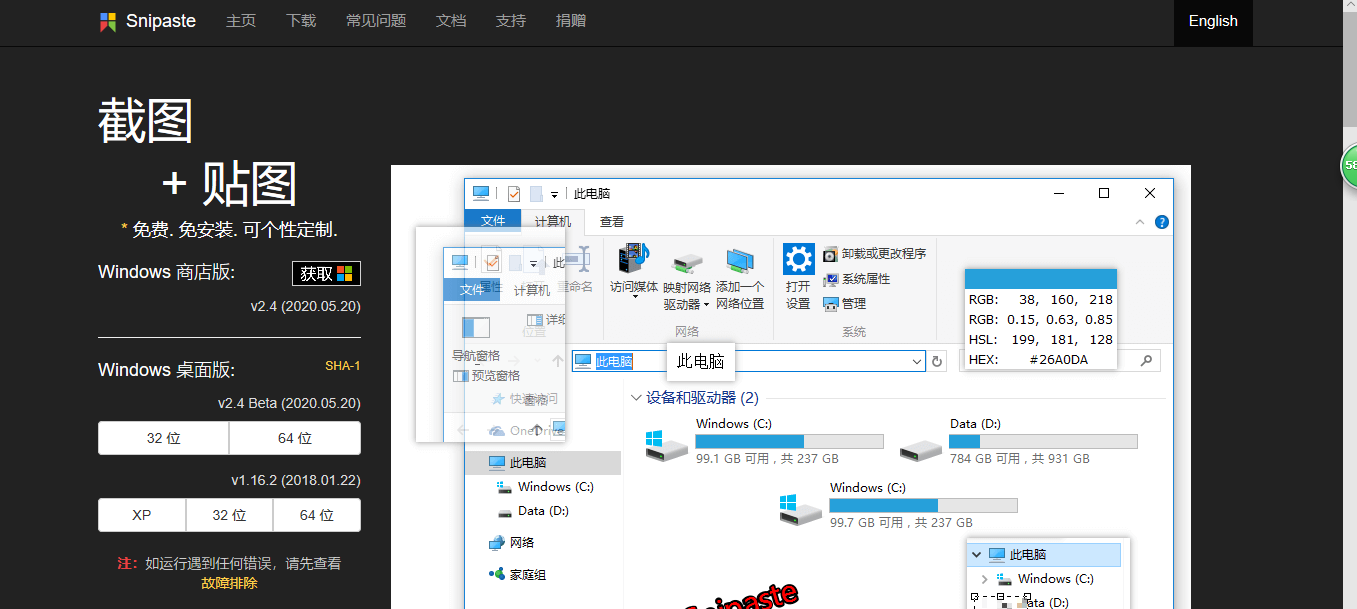Click the 卸载或更改程序 icon
The height and width of the screenshot is (609, 1357).
click(x=830, y=253)
